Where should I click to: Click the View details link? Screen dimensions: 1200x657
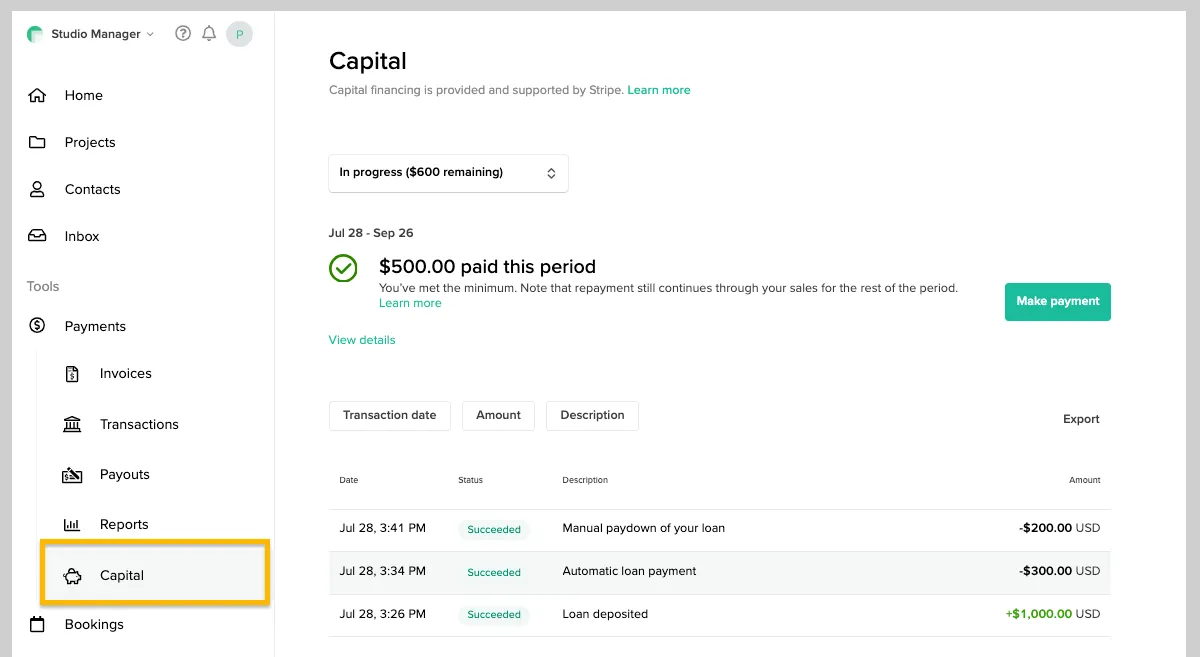coord(362,340)
